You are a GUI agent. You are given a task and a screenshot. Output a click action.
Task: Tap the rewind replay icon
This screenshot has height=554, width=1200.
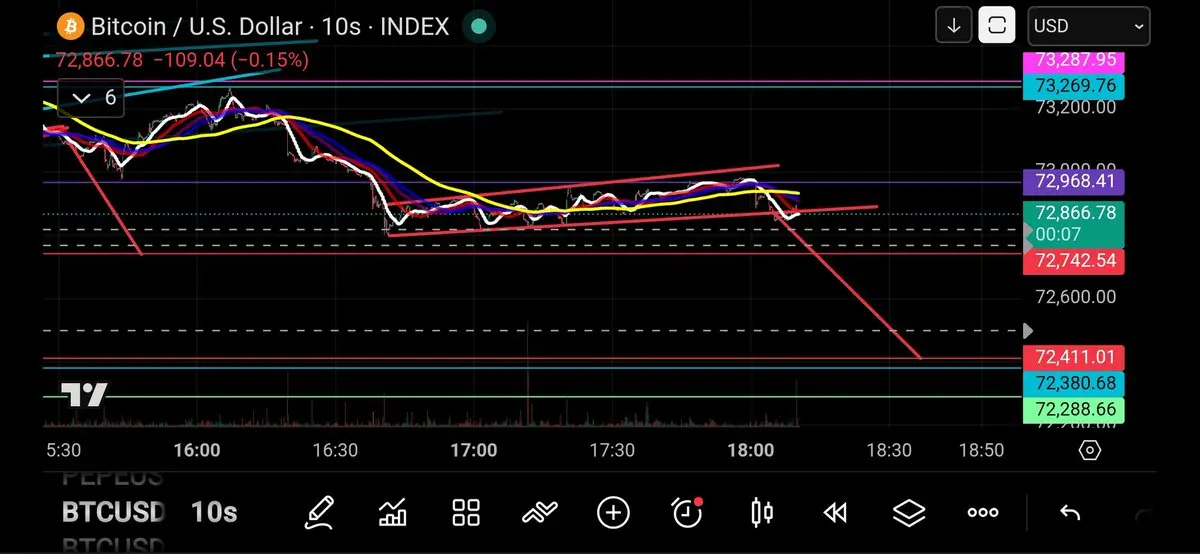pos(835,513)
